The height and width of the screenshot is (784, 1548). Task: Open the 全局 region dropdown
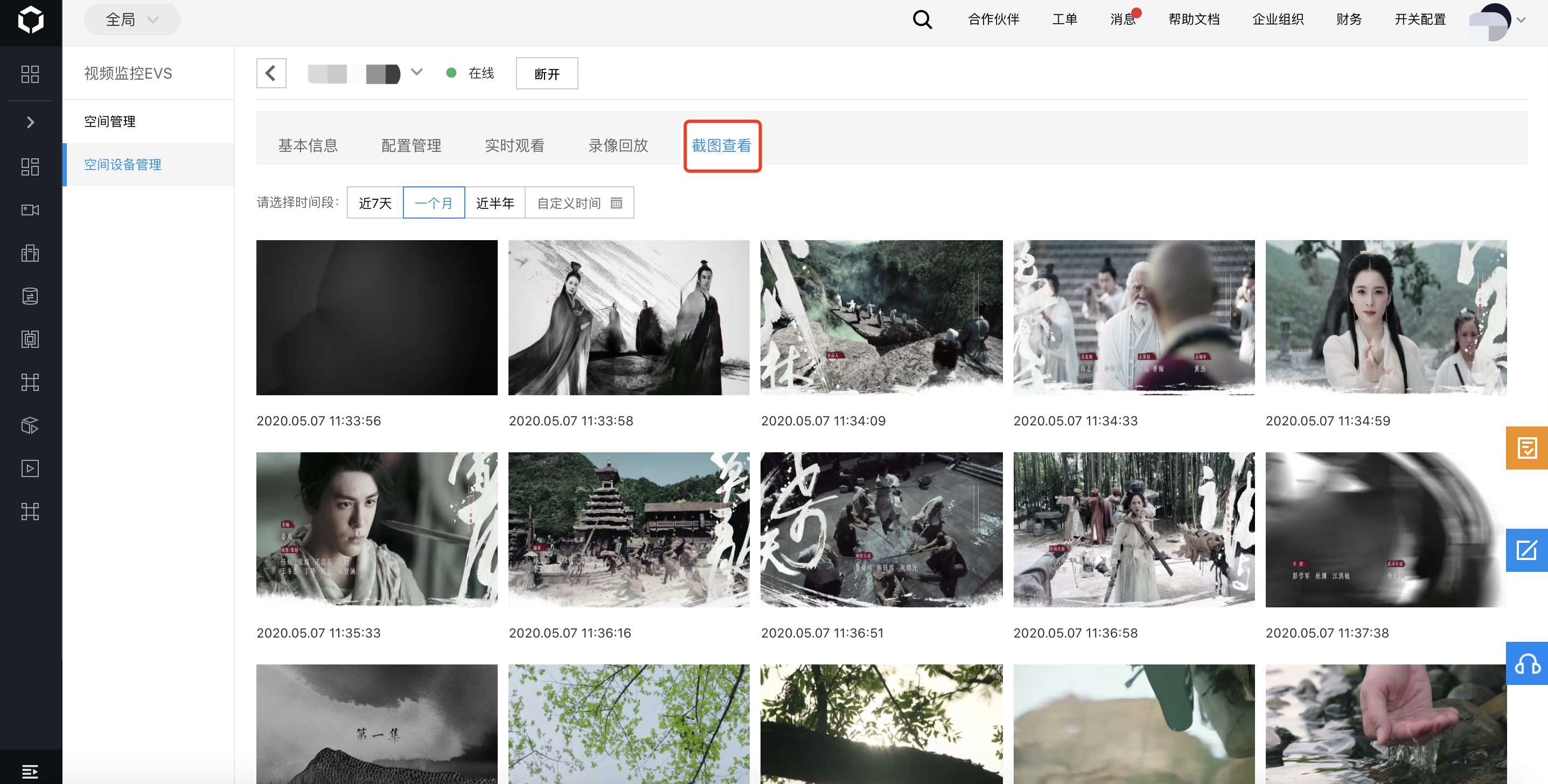(132, 20)
